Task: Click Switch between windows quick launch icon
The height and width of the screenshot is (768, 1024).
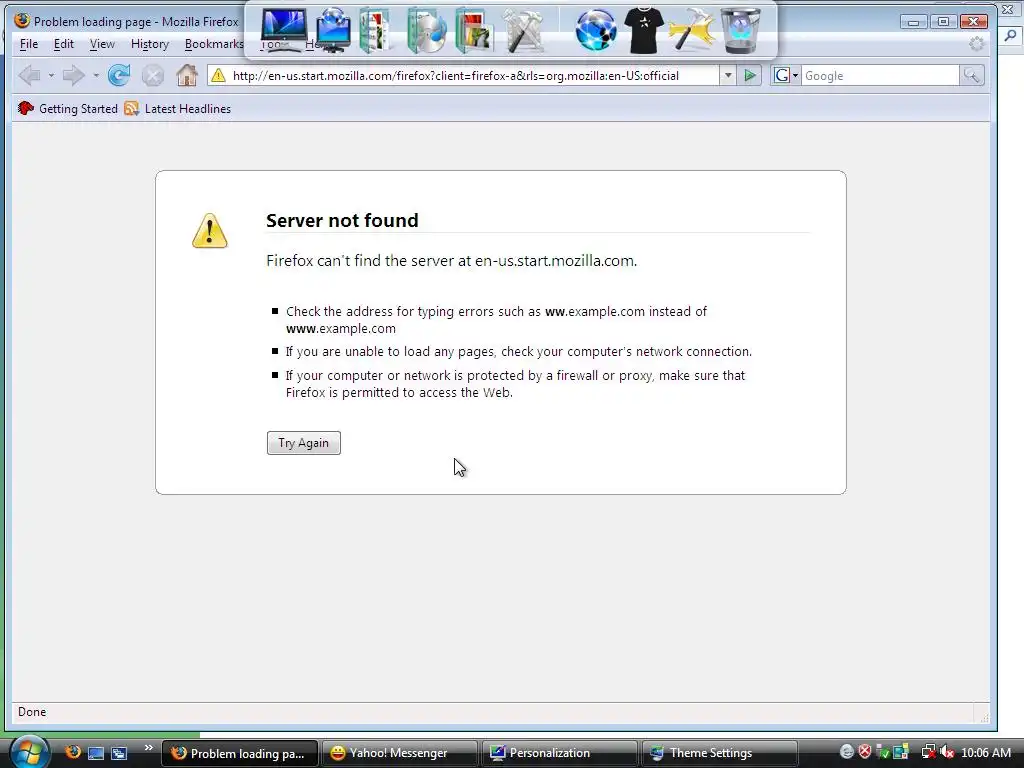Action: (119, 753)
